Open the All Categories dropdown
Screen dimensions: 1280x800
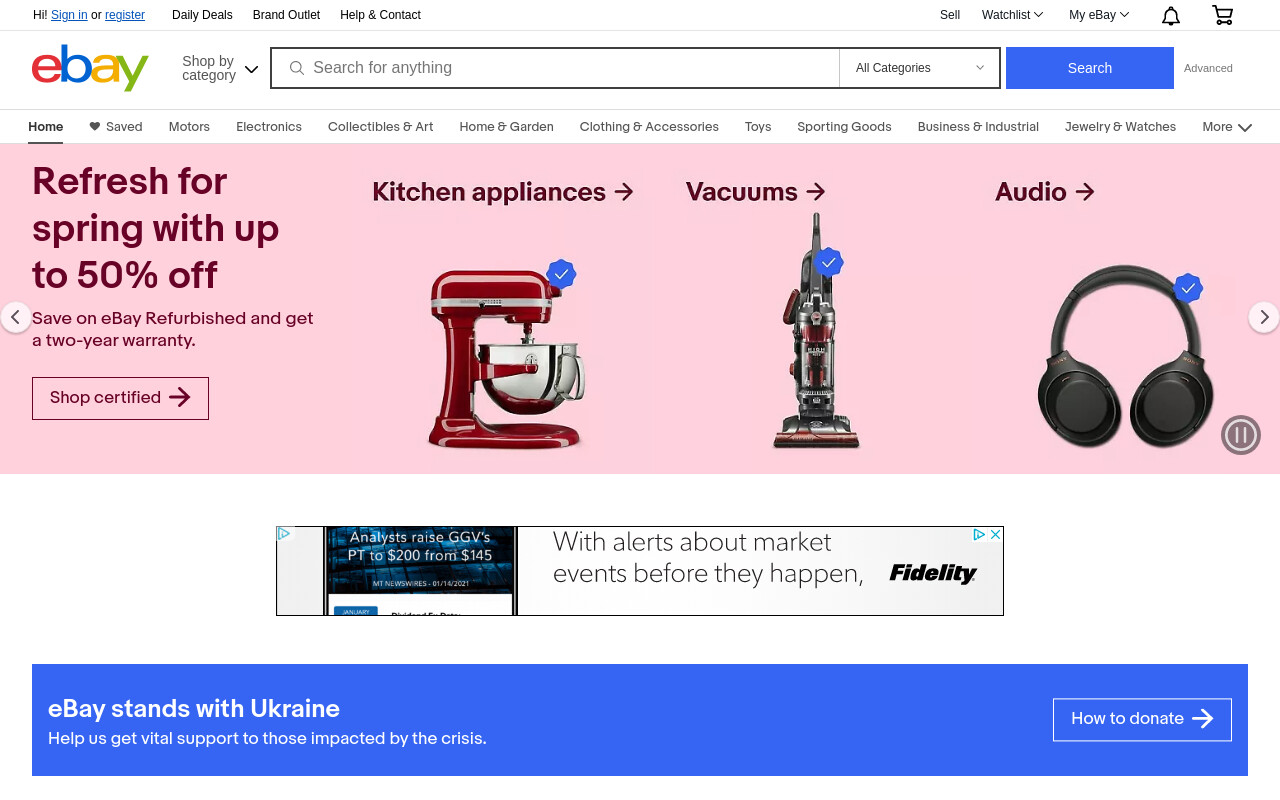[x=919, y=68]
